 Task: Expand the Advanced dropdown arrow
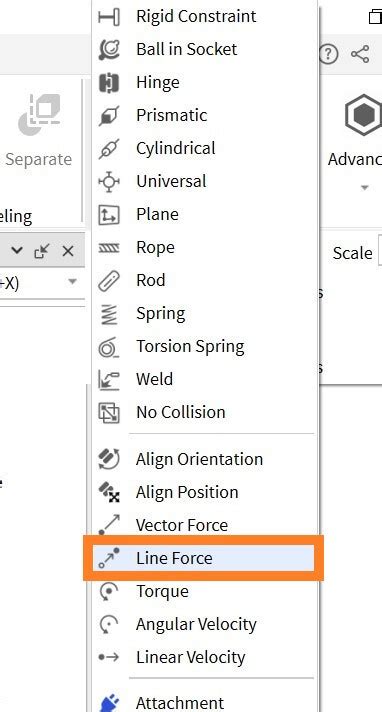pos(364,188)
